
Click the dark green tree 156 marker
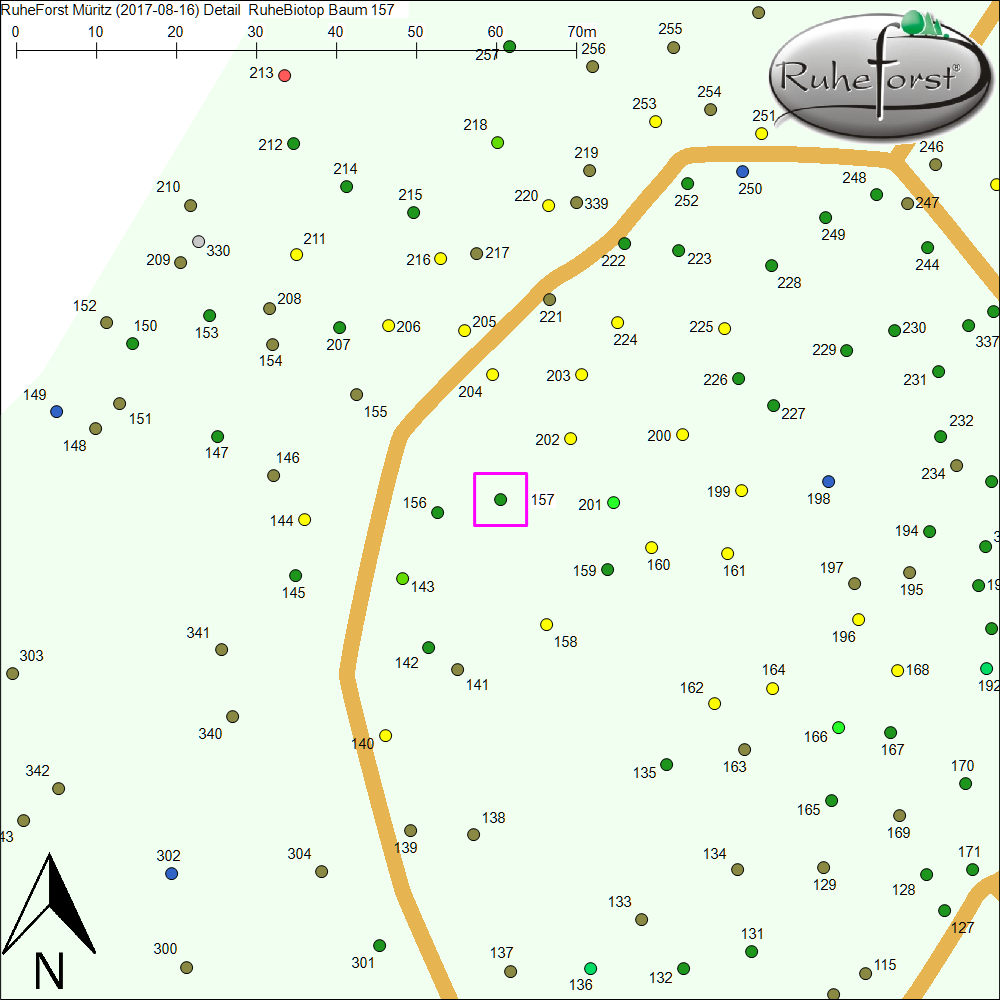tap(437, 512)
